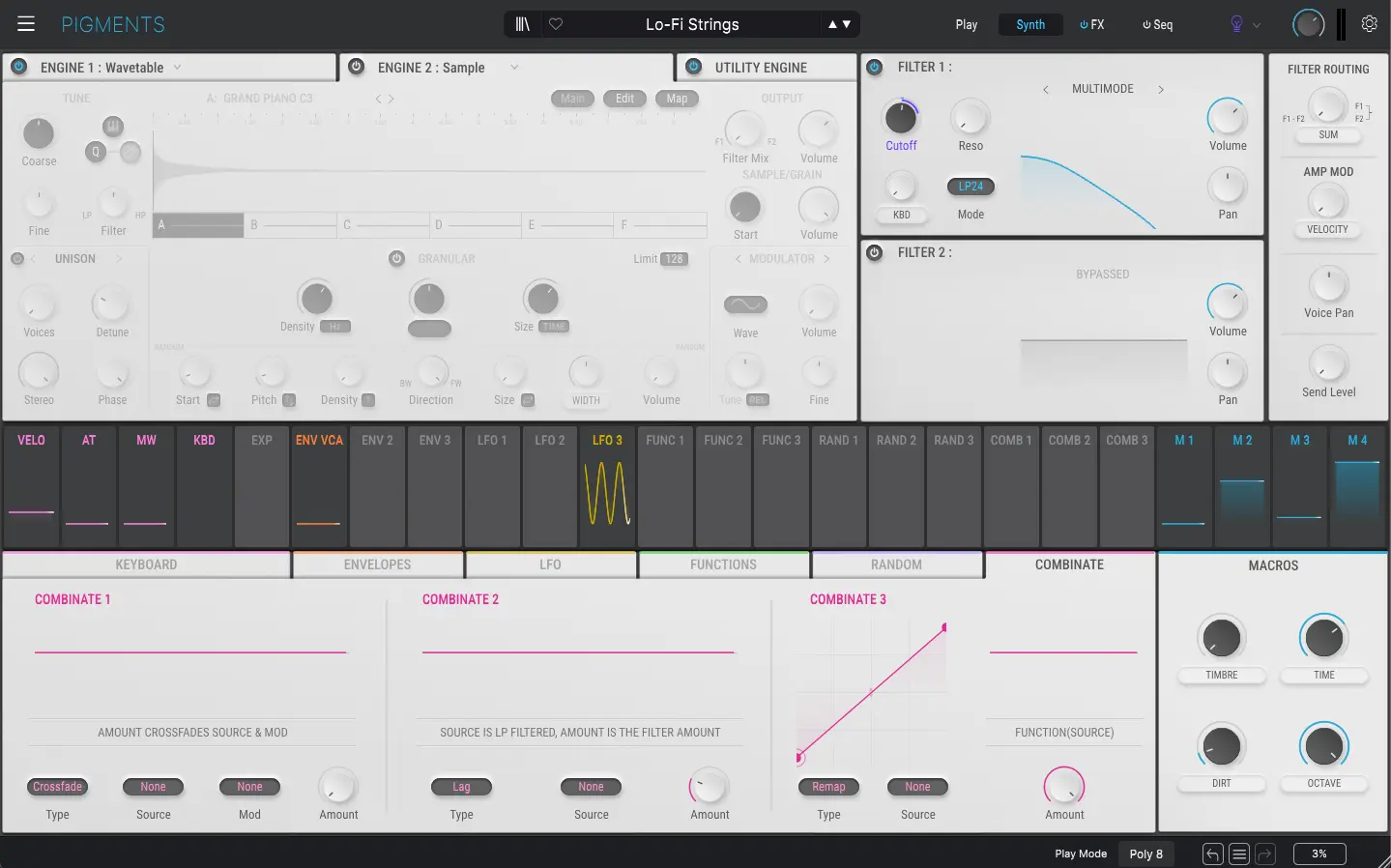Open the settings gear icon

pos(1370,24)
